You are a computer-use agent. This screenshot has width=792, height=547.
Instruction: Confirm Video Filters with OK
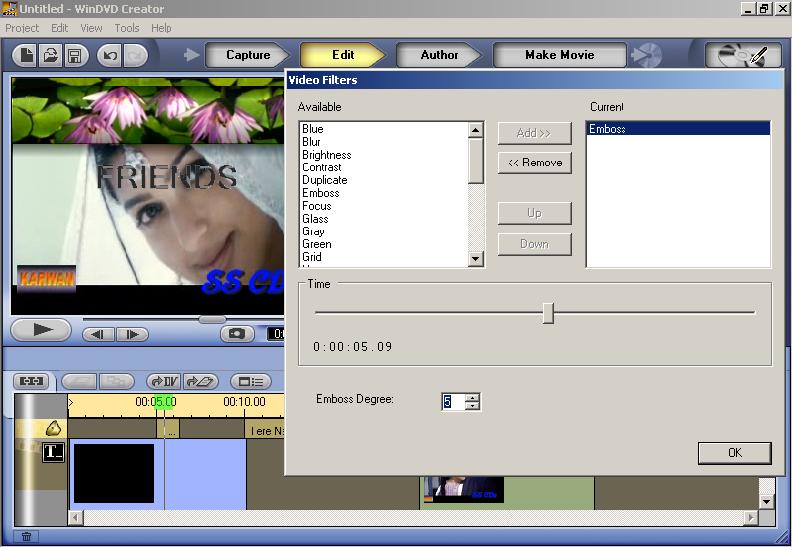click(734, 453)
